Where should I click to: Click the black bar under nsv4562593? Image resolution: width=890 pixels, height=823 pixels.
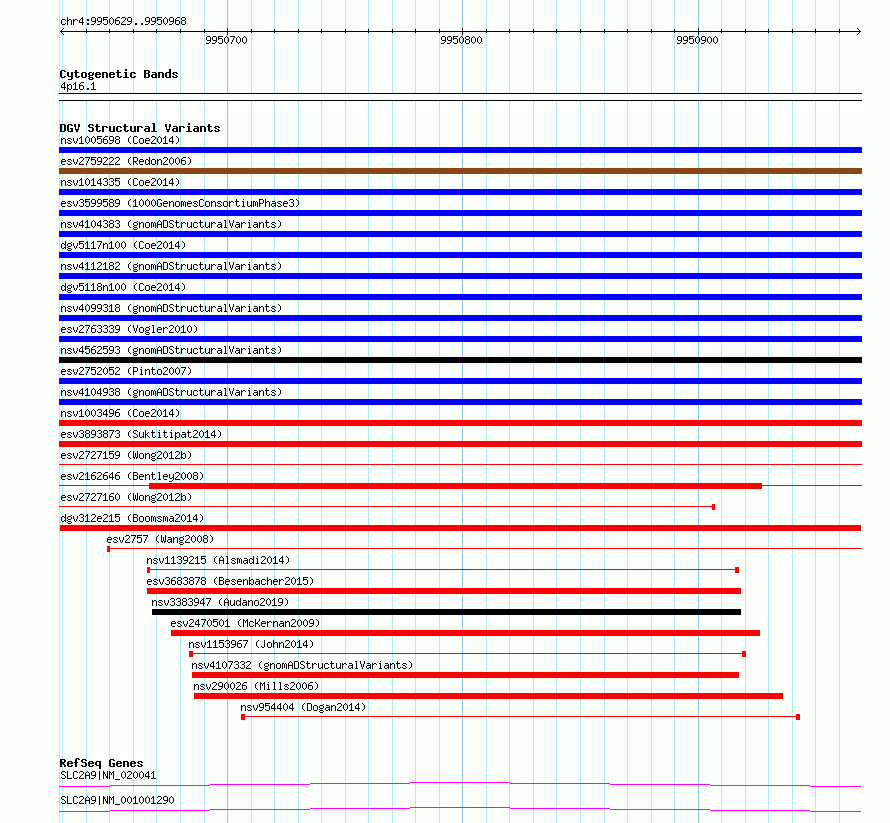[460, 360]
